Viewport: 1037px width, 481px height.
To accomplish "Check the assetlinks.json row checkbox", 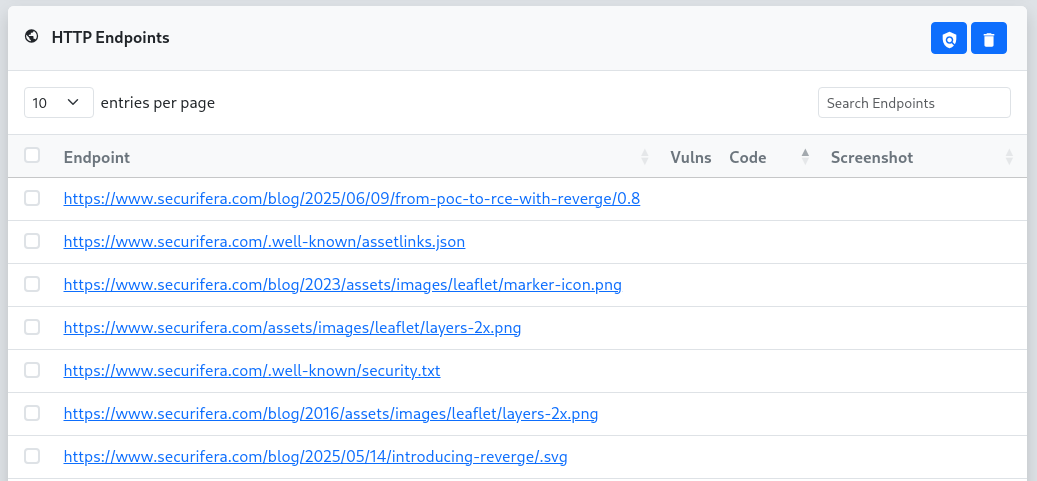I will (32, 241).
